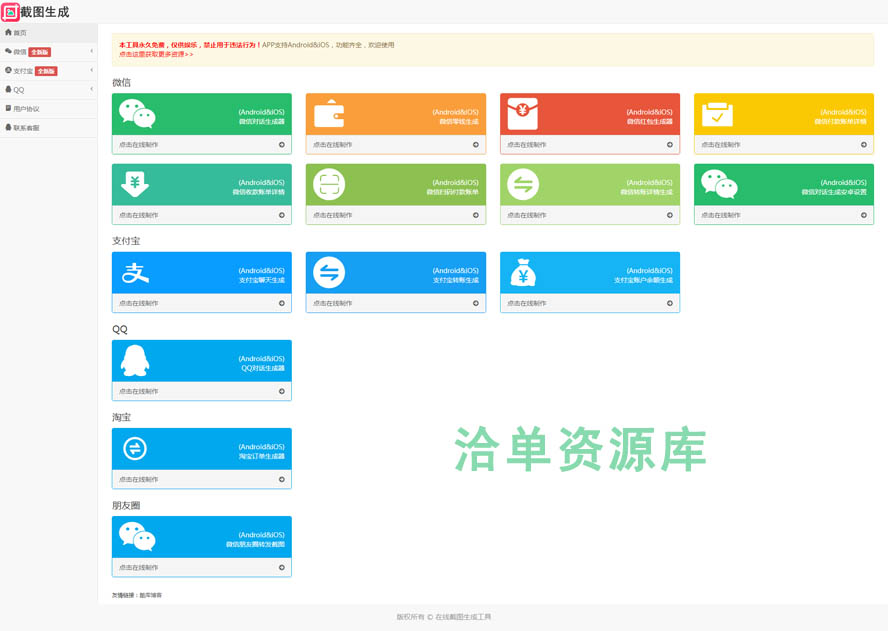Screen dimensions: 888x631
Task: Click the 支付宝聊天生成 label text
Action: [x=262, y=280]
